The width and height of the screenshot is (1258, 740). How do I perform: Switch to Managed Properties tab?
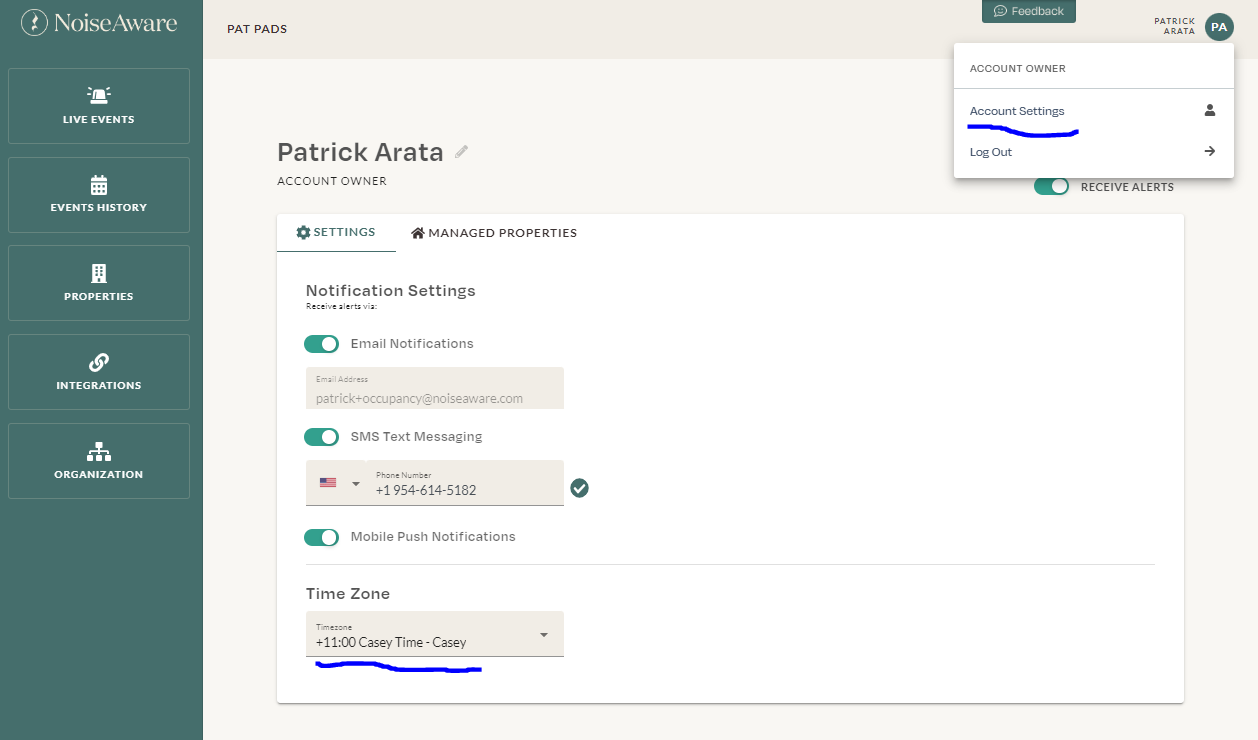pyautogui.click(x=494, y=233)
